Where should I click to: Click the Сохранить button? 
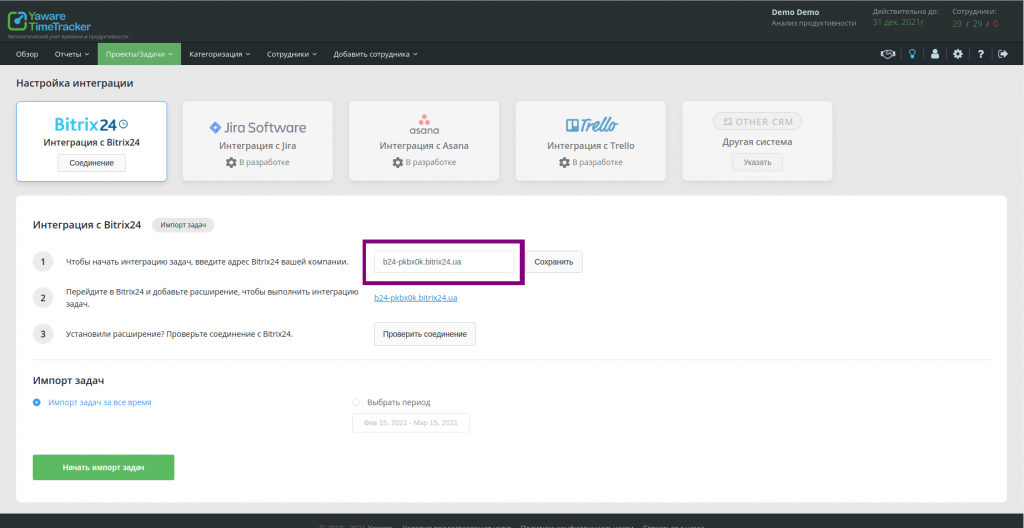pos(554,262)
